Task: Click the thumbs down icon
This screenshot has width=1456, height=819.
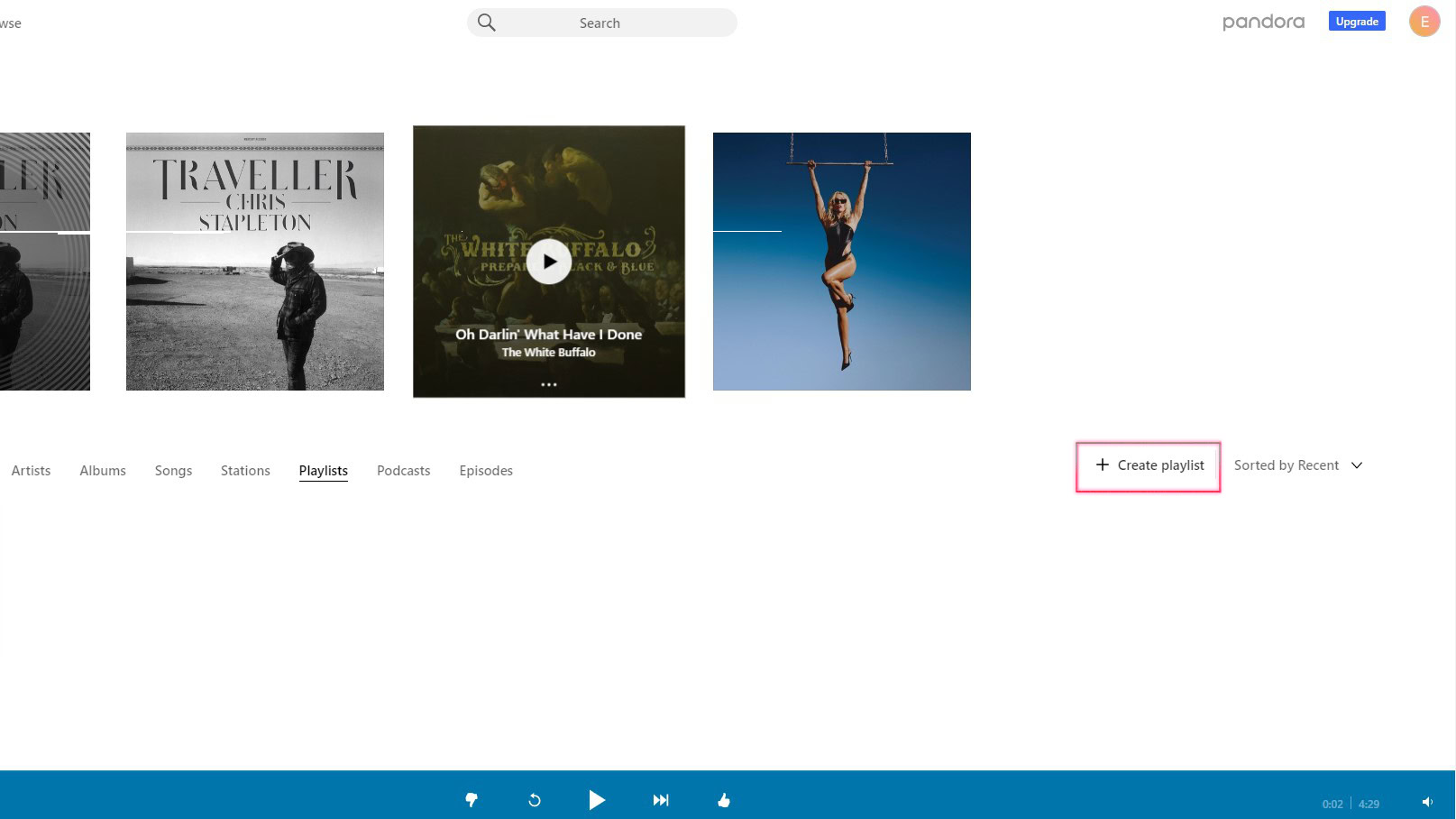Action: tap(471, 800)
